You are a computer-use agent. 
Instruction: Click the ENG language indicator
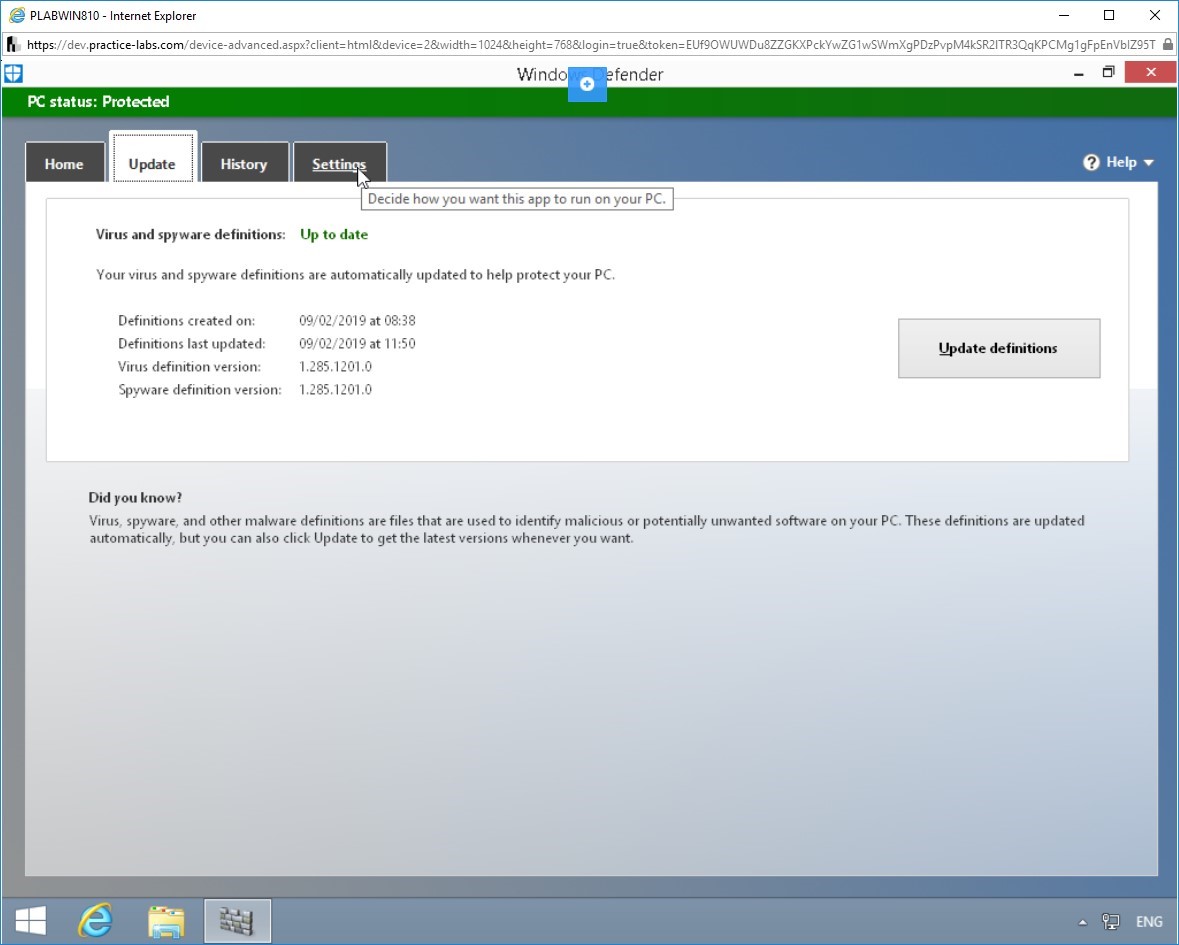pyautogui.click(x=1149, y=922)
